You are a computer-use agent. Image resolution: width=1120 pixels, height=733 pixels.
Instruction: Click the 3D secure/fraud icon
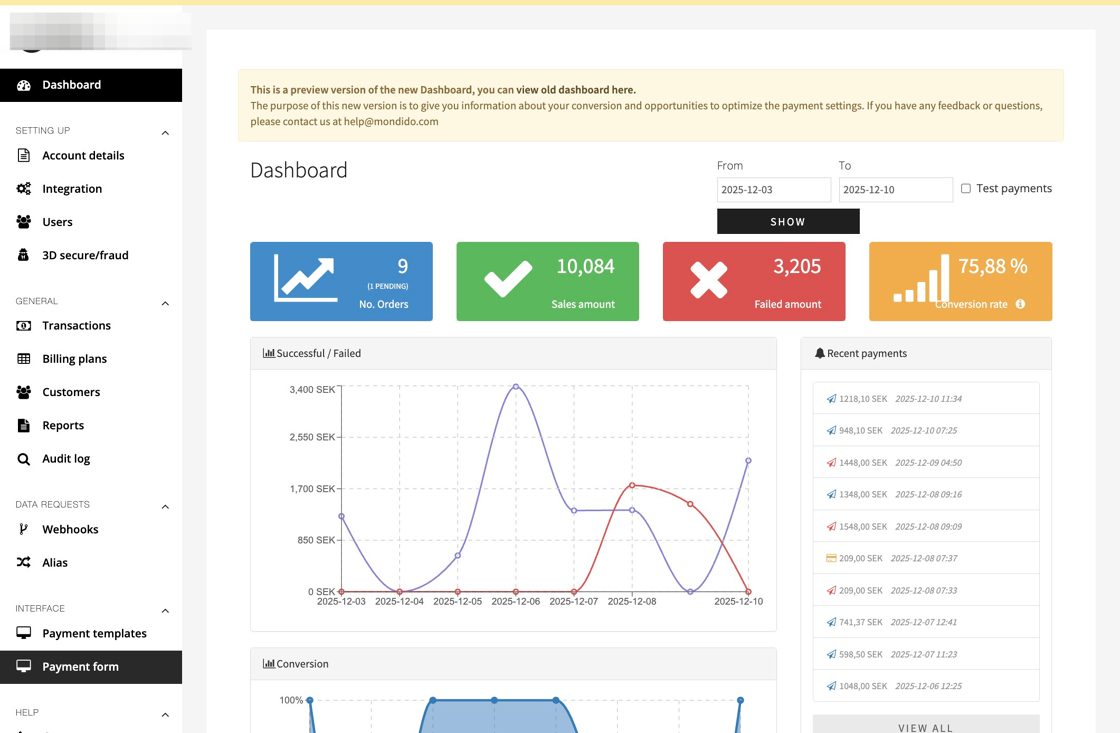pos(24,255)
